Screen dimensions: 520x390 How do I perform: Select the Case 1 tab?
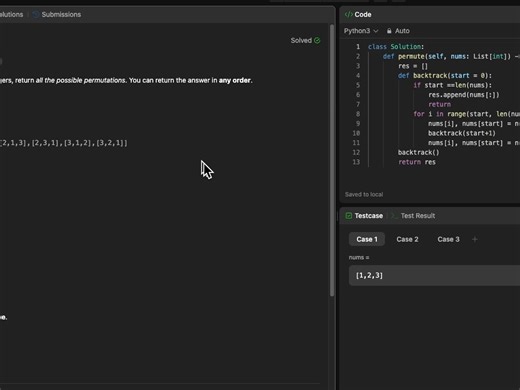tap(367, 239)
